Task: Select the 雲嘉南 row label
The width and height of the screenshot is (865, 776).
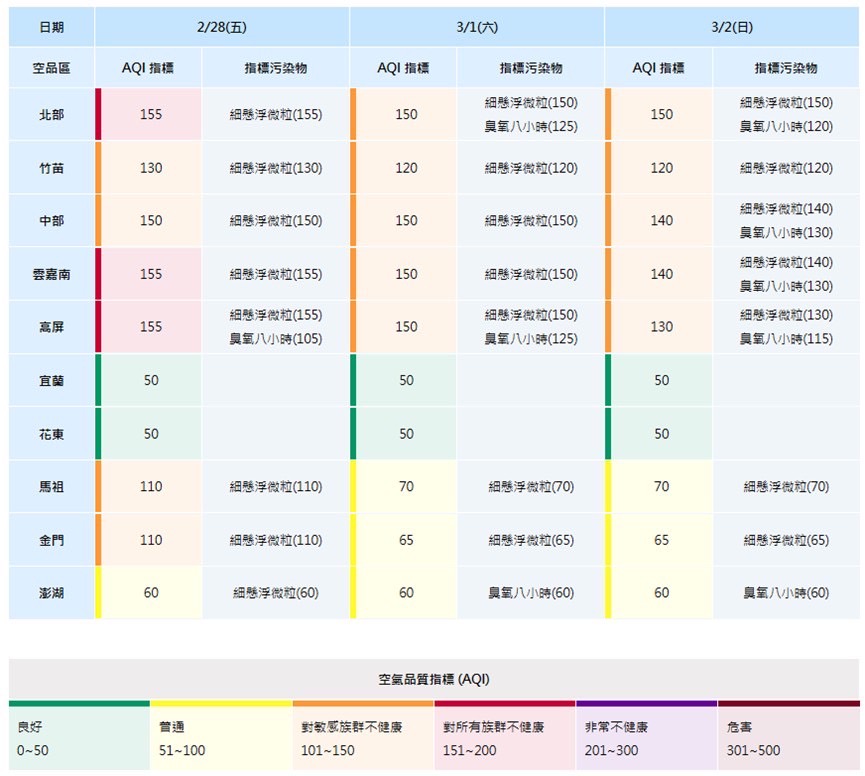Action: pyautogui.click(x=51, y=274)
